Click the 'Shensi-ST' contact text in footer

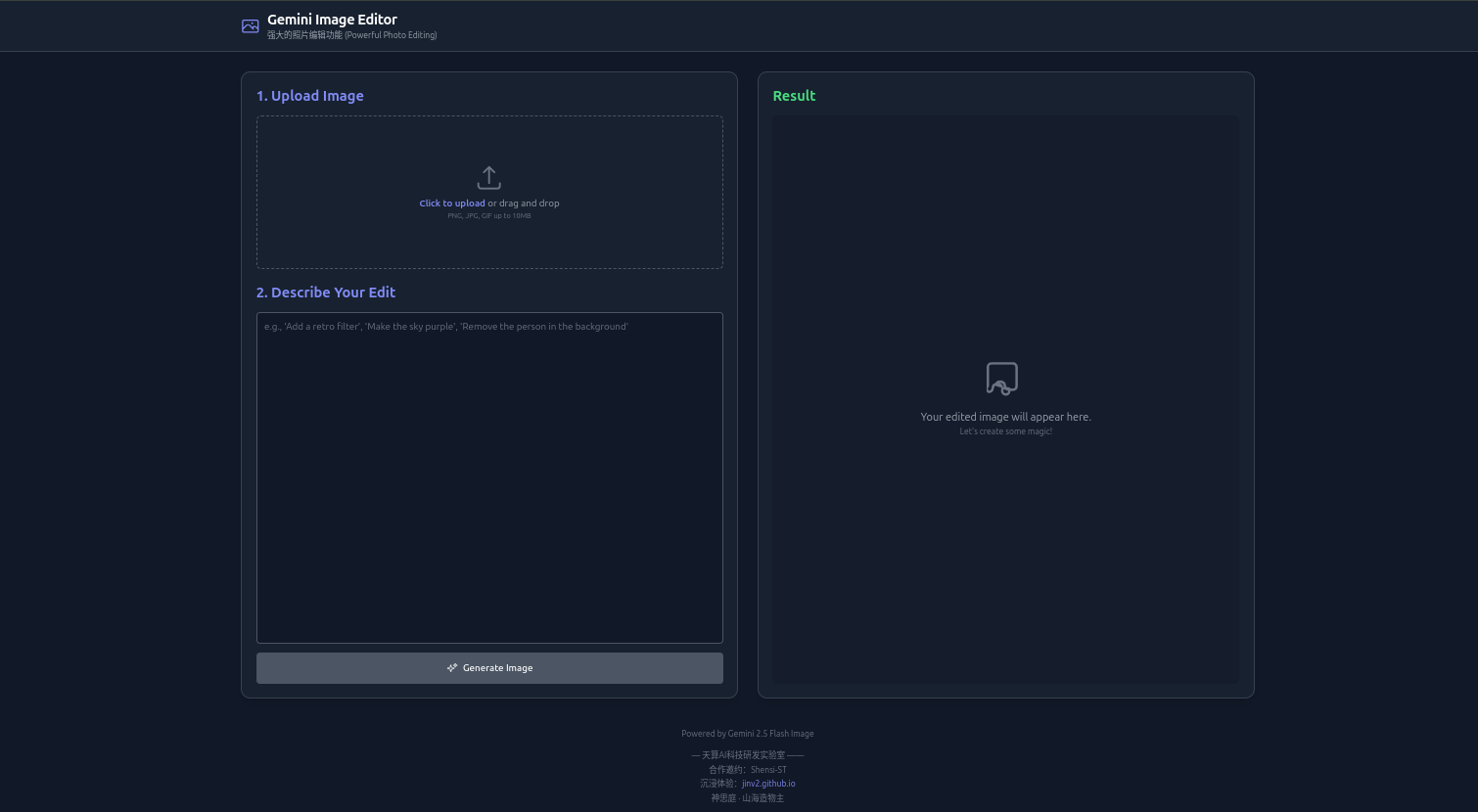pos(768,770)
